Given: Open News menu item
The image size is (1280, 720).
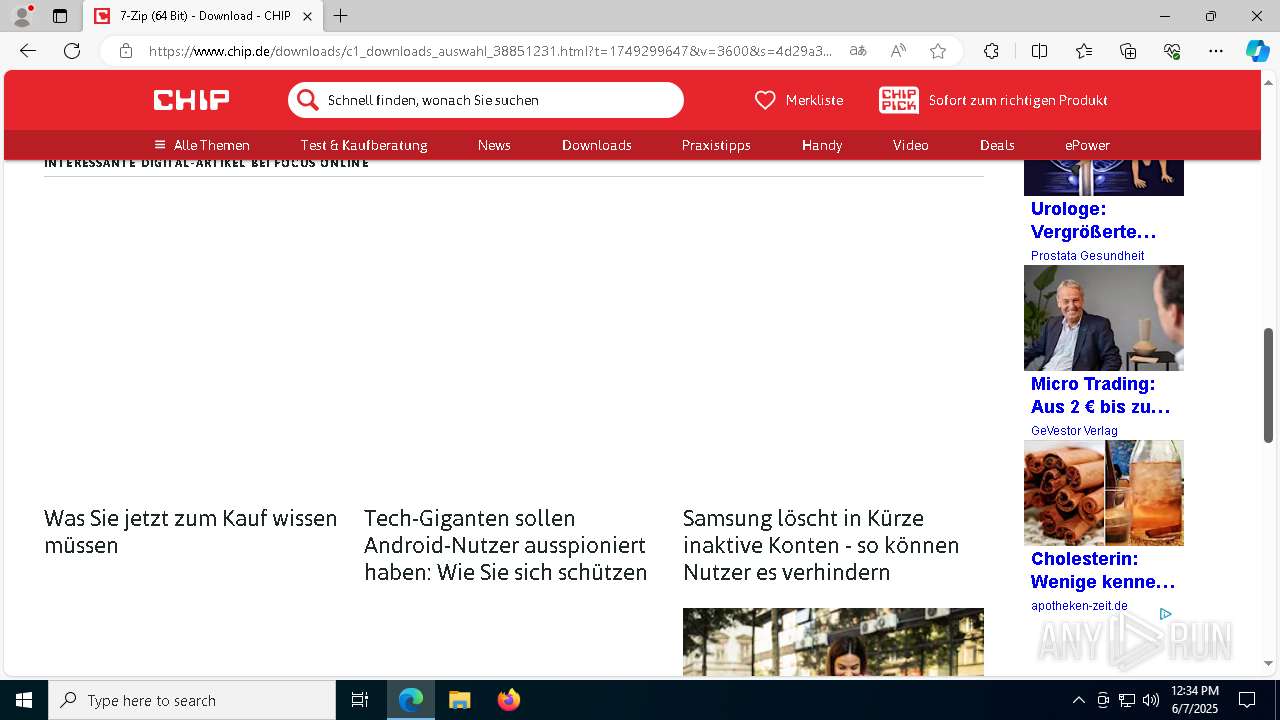Looking at the screenshot, I should coord(494,145).
